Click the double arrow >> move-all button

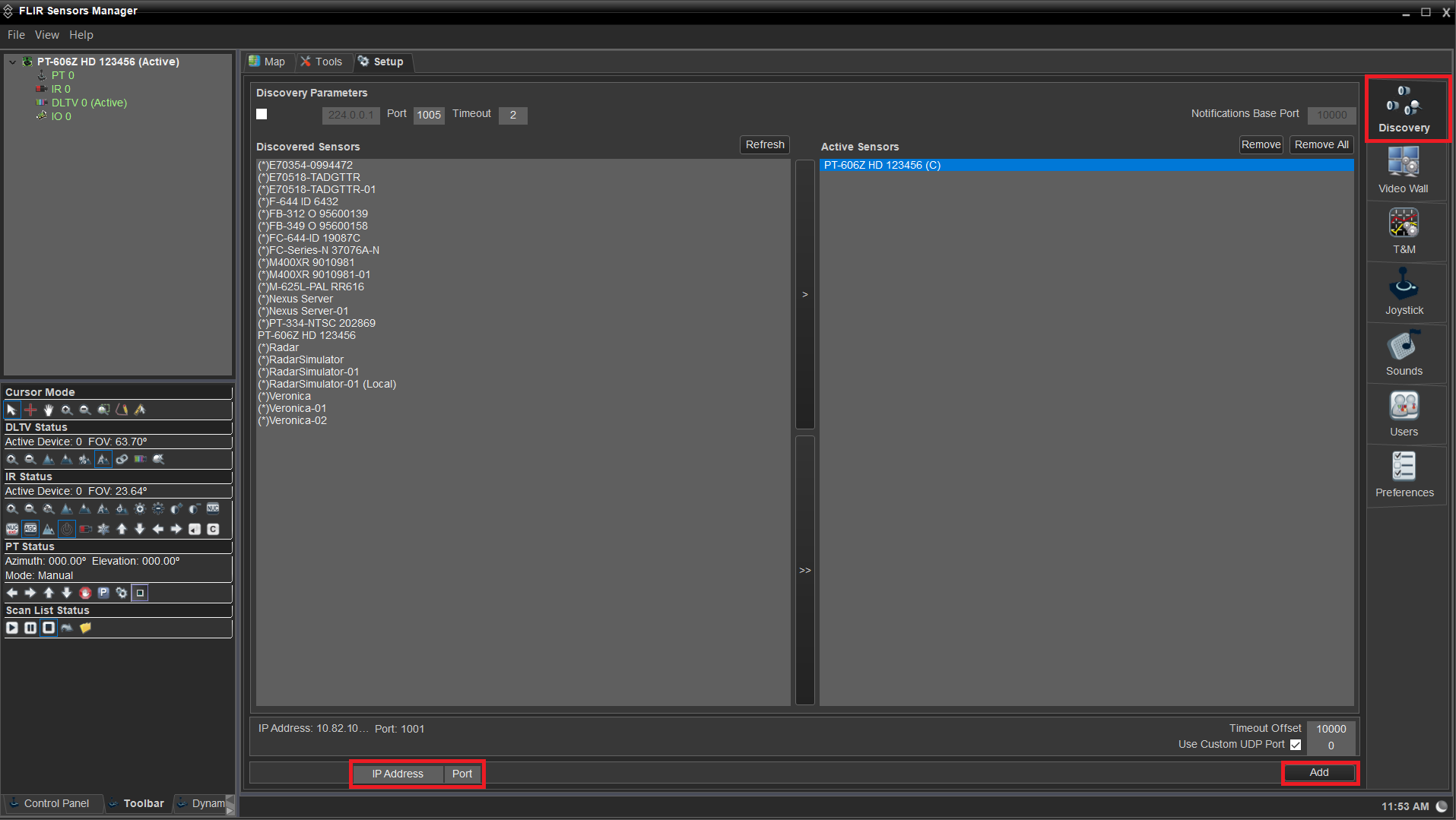click(x=805, y=570)
